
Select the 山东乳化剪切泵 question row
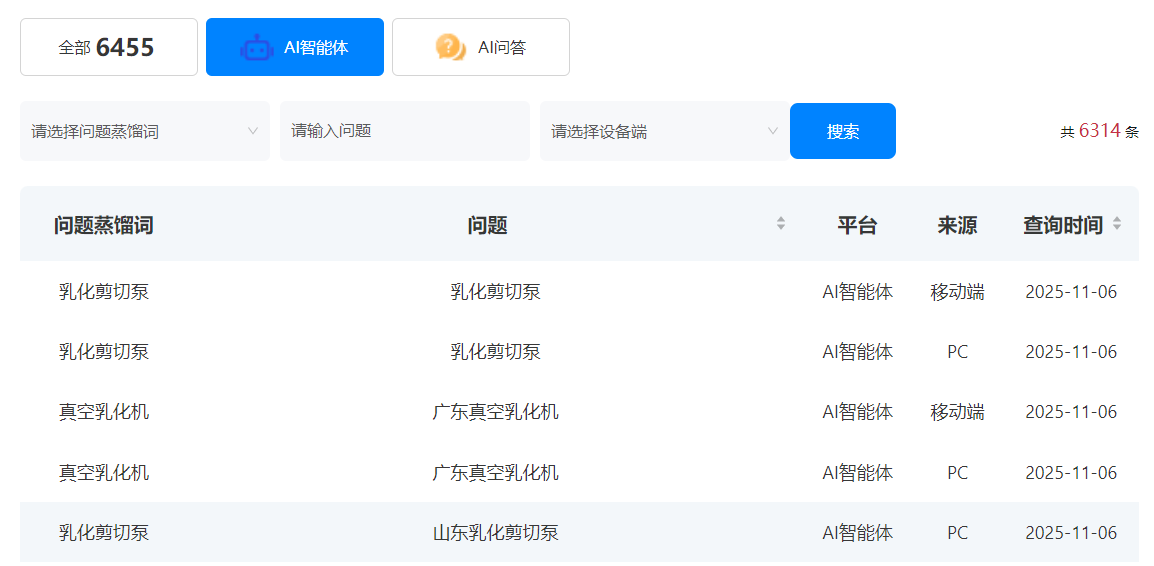click(x=495, y=532)
